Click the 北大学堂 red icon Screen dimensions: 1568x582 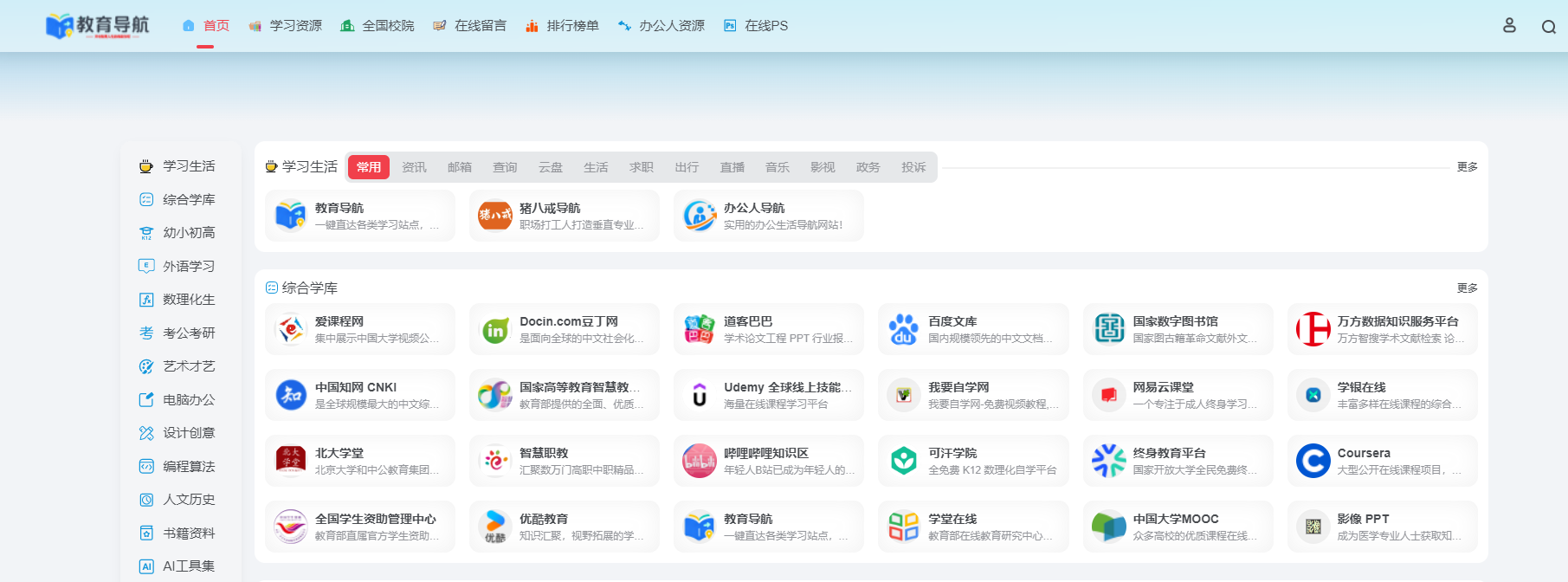pyautogui.click(x=291, y=461)
